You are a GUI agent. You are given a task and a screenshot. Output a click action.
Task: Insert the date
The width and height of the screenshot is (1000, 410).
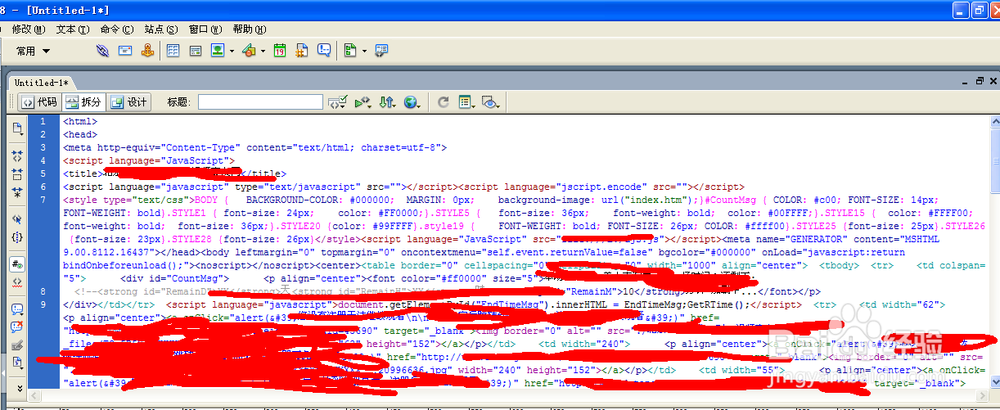point(279,50)
